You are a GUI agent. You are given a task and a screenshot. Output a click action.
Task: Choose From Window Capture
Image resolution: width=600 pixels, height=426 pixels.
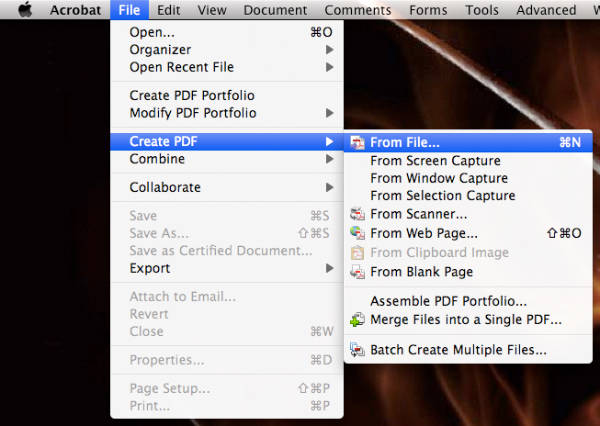point(468,178)
